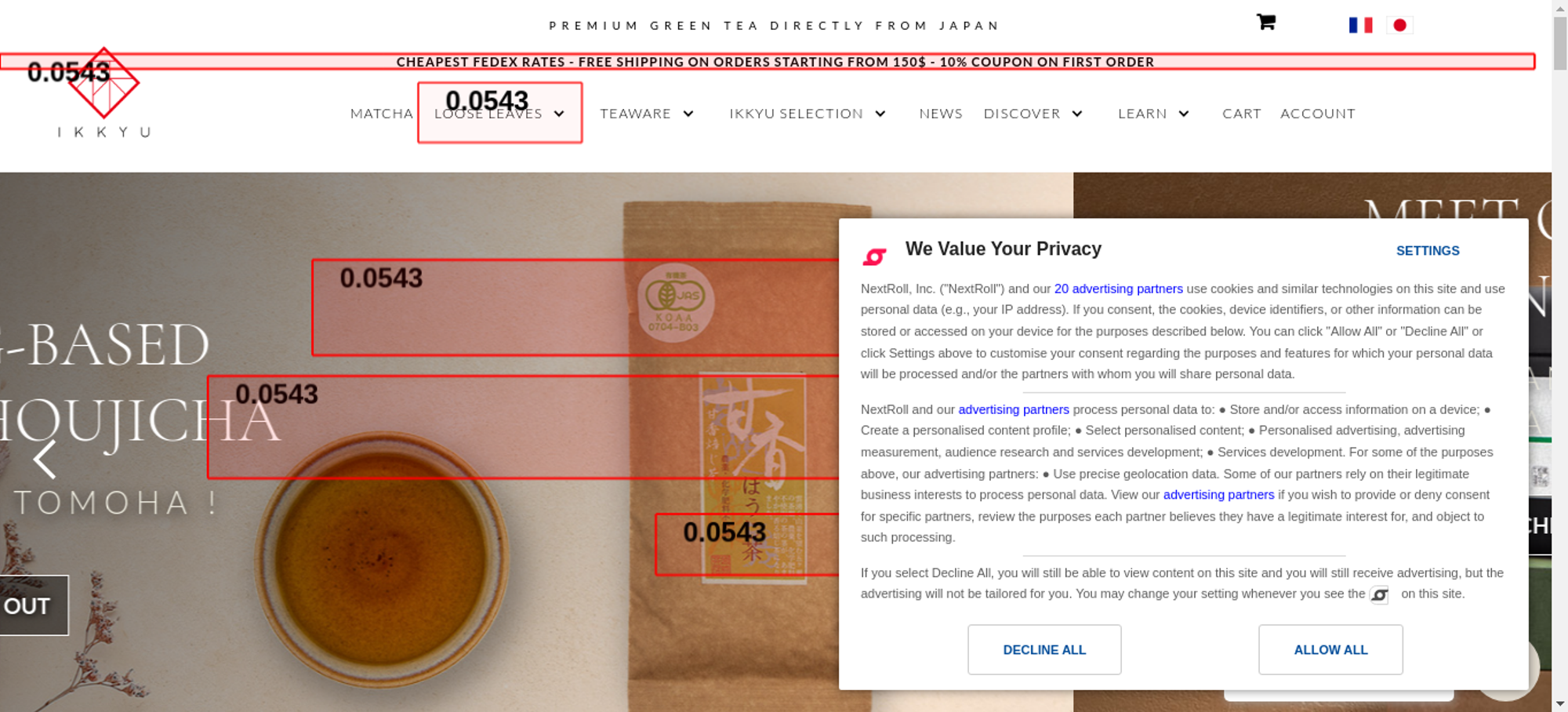Switch language with the Japanese flag
The image size is (1568, 712).
pos(1399,25)
